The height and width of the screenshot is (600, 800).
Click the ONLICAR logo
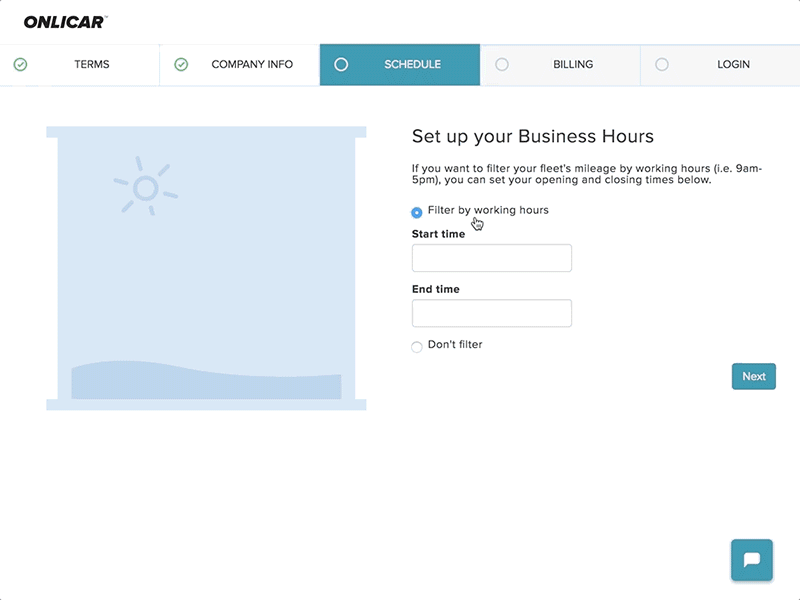click(65, 22)
